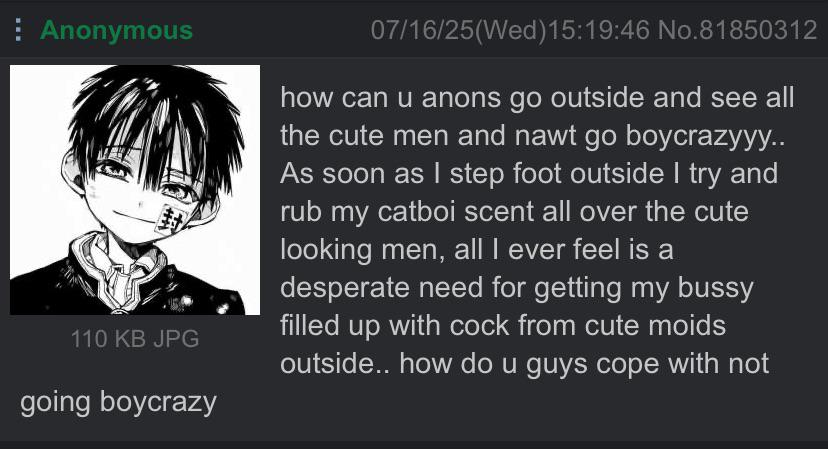Click the final line "going boycrazy"
This screenshot has width=828, height=449.
[118, 403]
